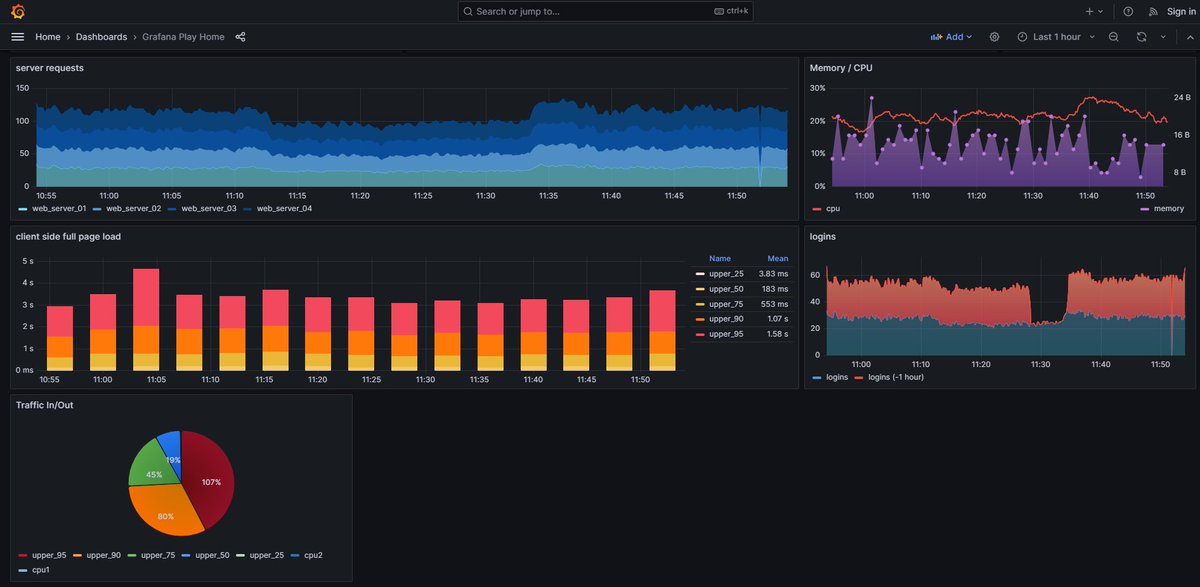
Task: Open the refresh interval dropdown arrow
Action: (x=1163, y=37)
